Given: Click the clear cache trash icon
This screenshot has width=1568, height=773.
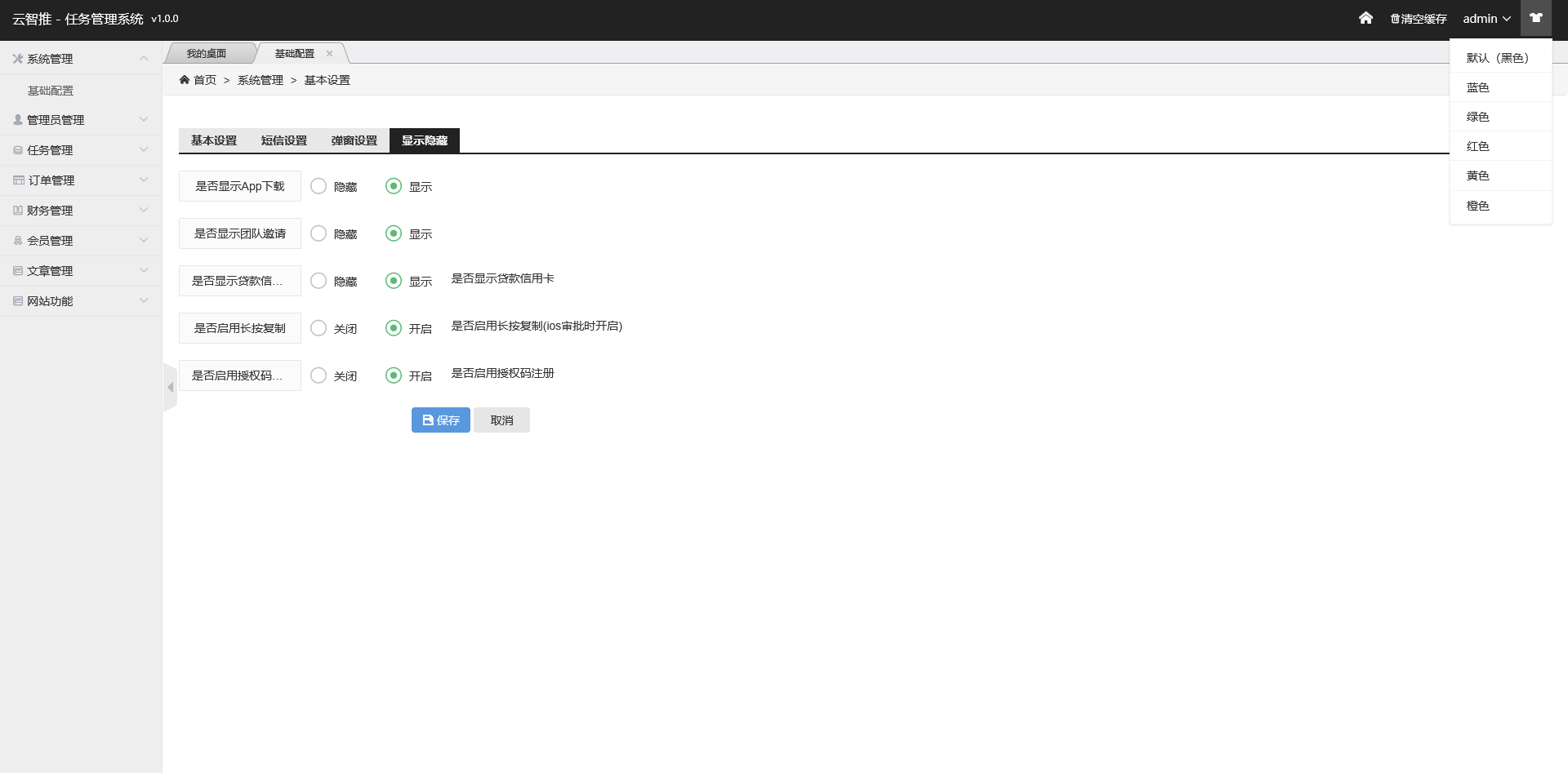Looking at the screenshot, I should pyautogui.click(x=1395, y=19).
